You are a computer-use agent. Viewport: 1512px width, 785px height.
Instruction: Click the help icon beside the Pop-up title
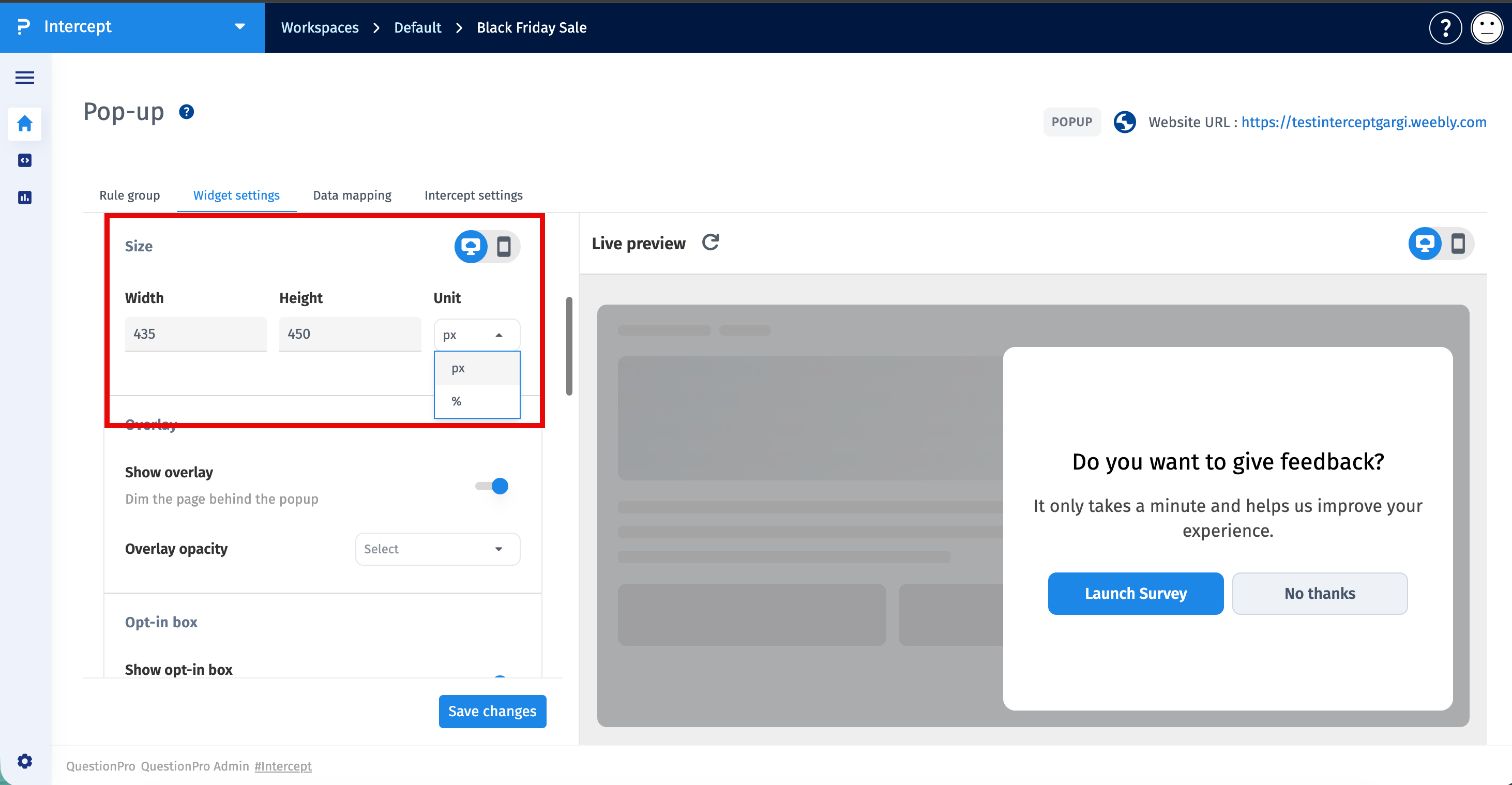[x=187, y=112]
